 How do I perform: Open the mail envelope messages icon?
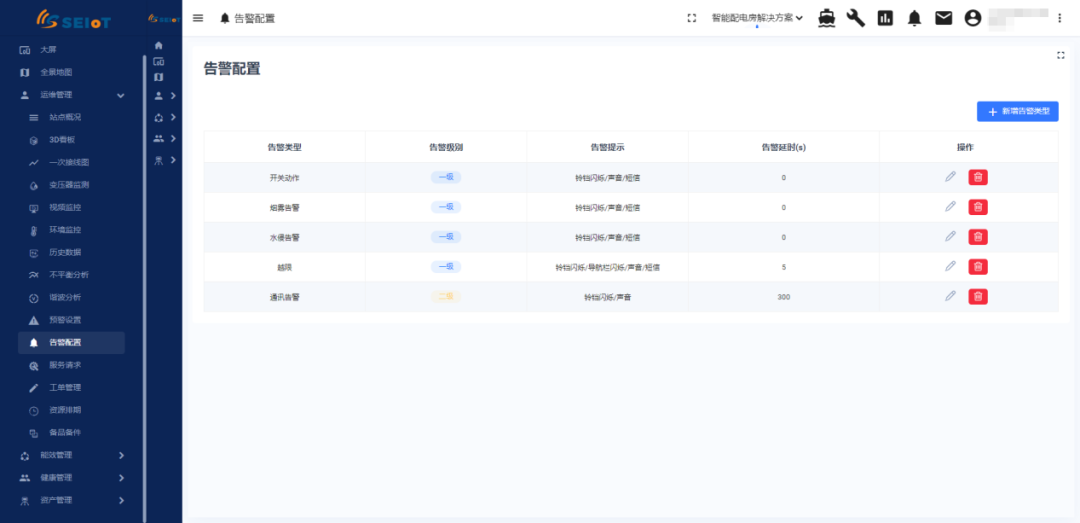pos(943,18)
